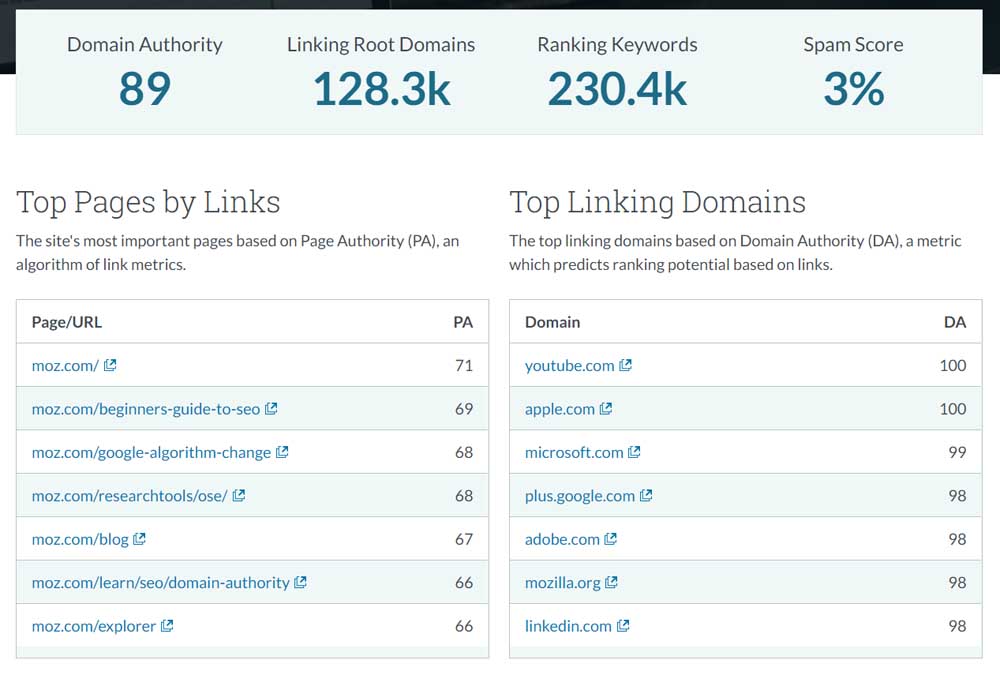1000x675 pixels.
Task: Click the Page/URL column header
Action: click(x=67, y=322)
